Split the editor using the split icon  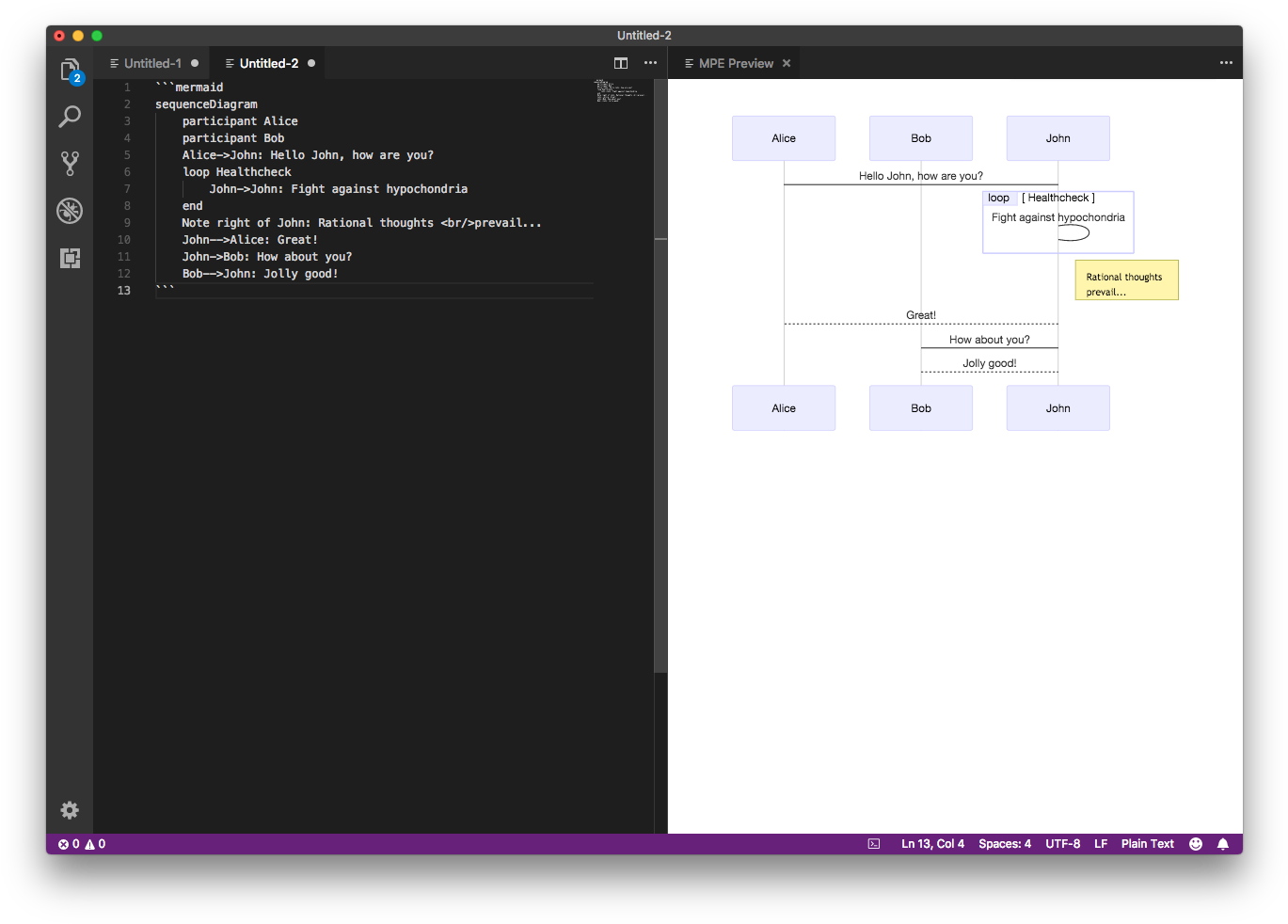(621, 63)
